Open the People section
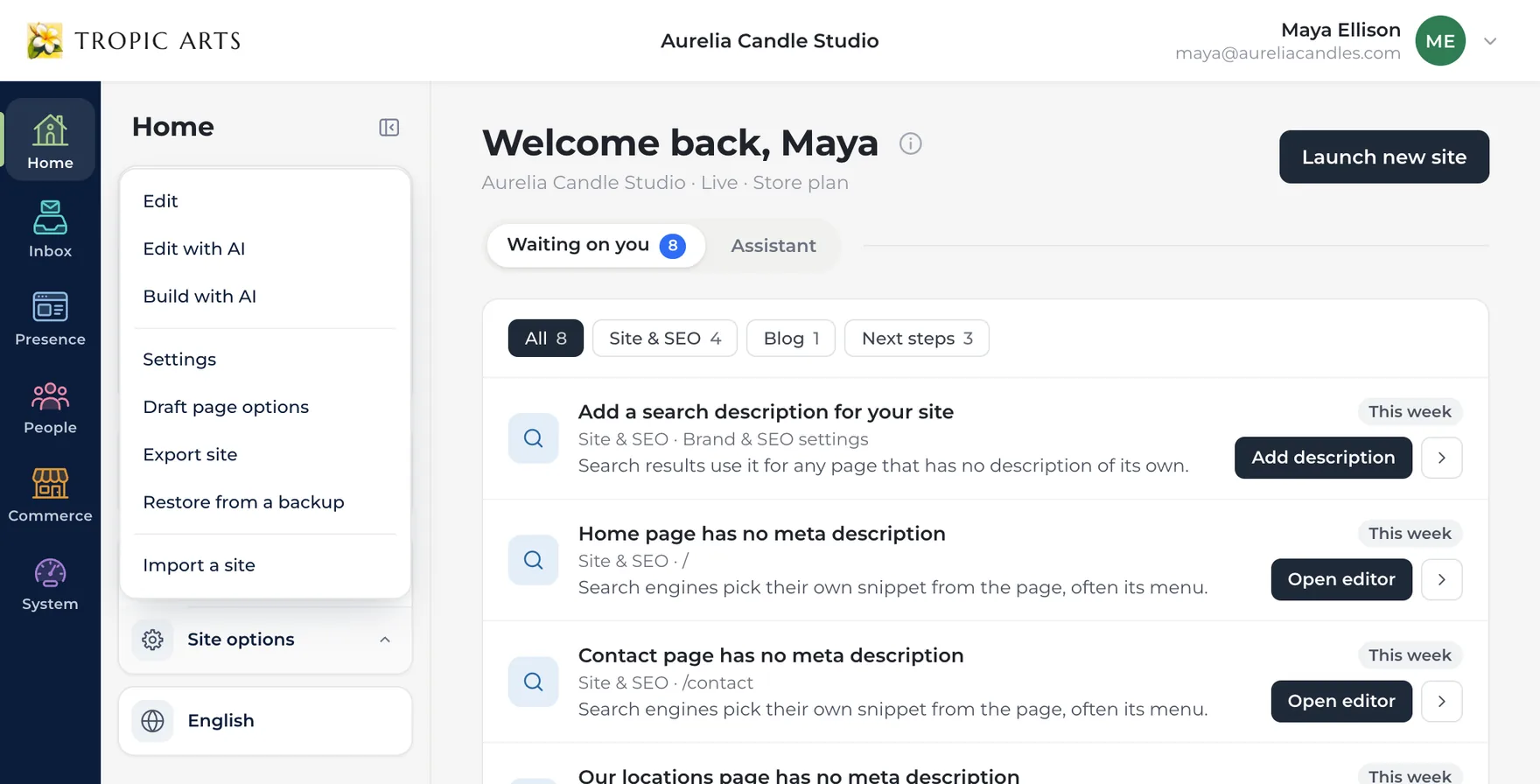The height and width of the screenshot is (784, 1540). (x=50, y=406)
